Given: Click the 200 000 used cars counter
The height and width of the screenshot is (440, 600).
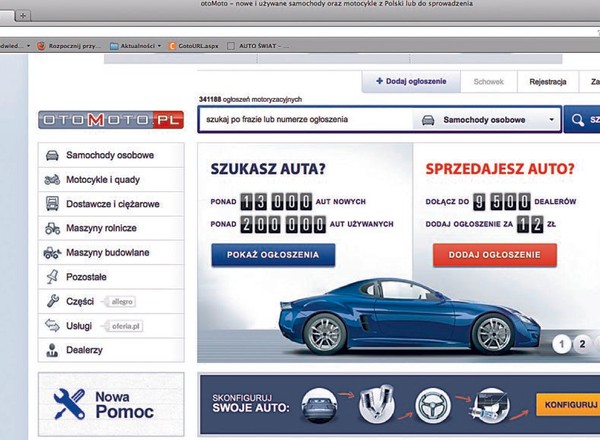Looking at the screenshot, I should point(283,224).
